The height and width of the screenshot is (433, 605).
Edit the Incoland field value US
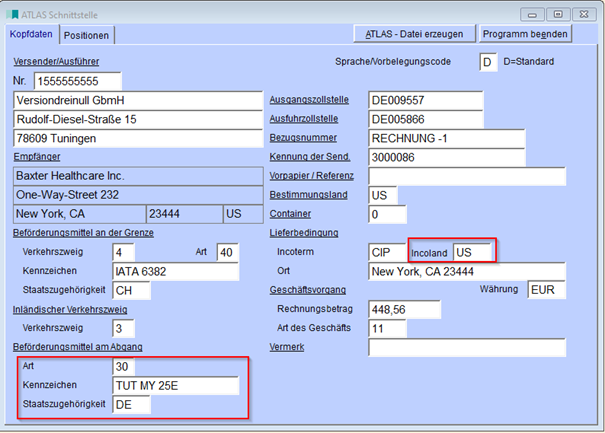tap(472, 252)
